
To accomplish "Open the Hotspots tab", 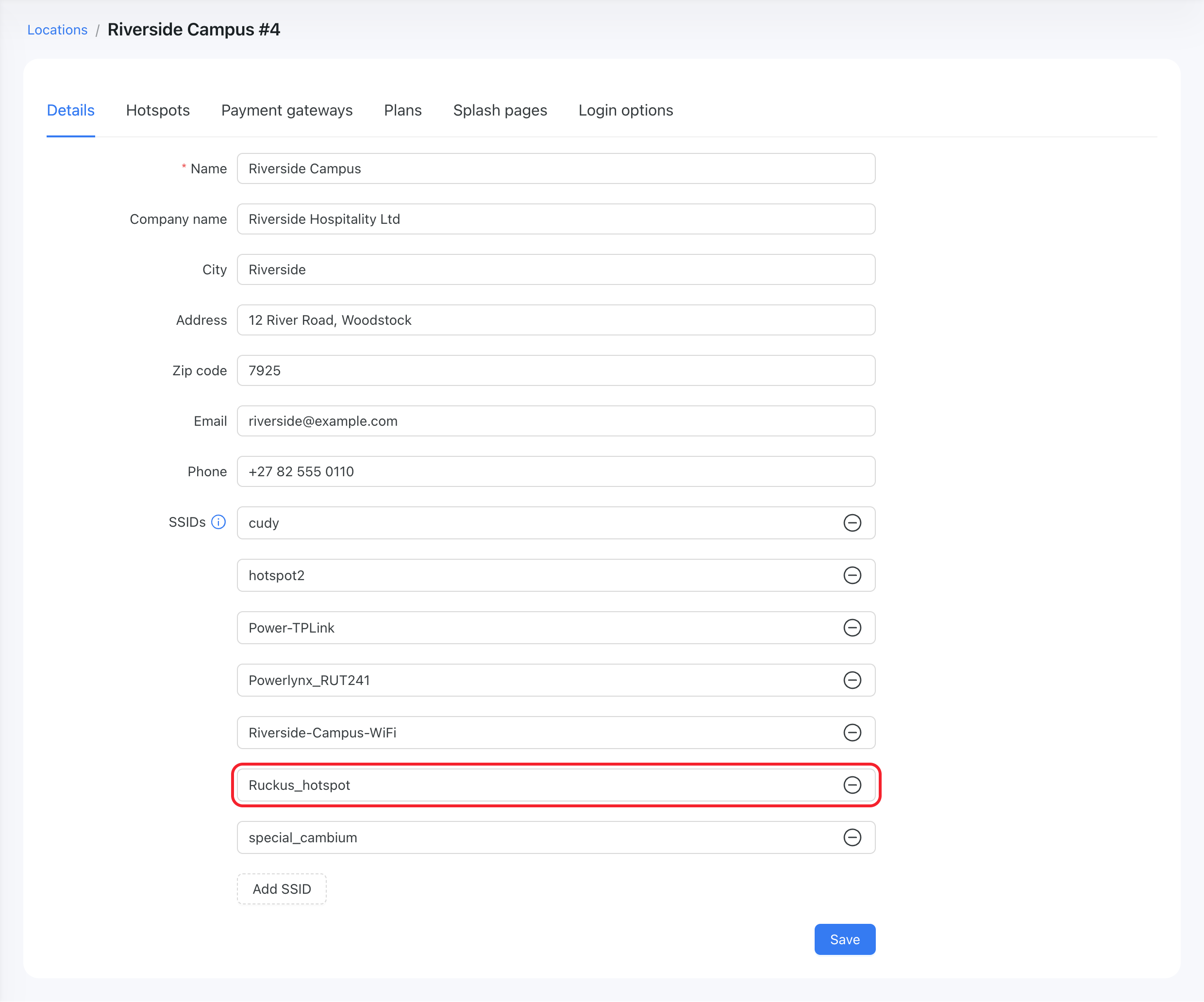I will [x=158, y=110].
